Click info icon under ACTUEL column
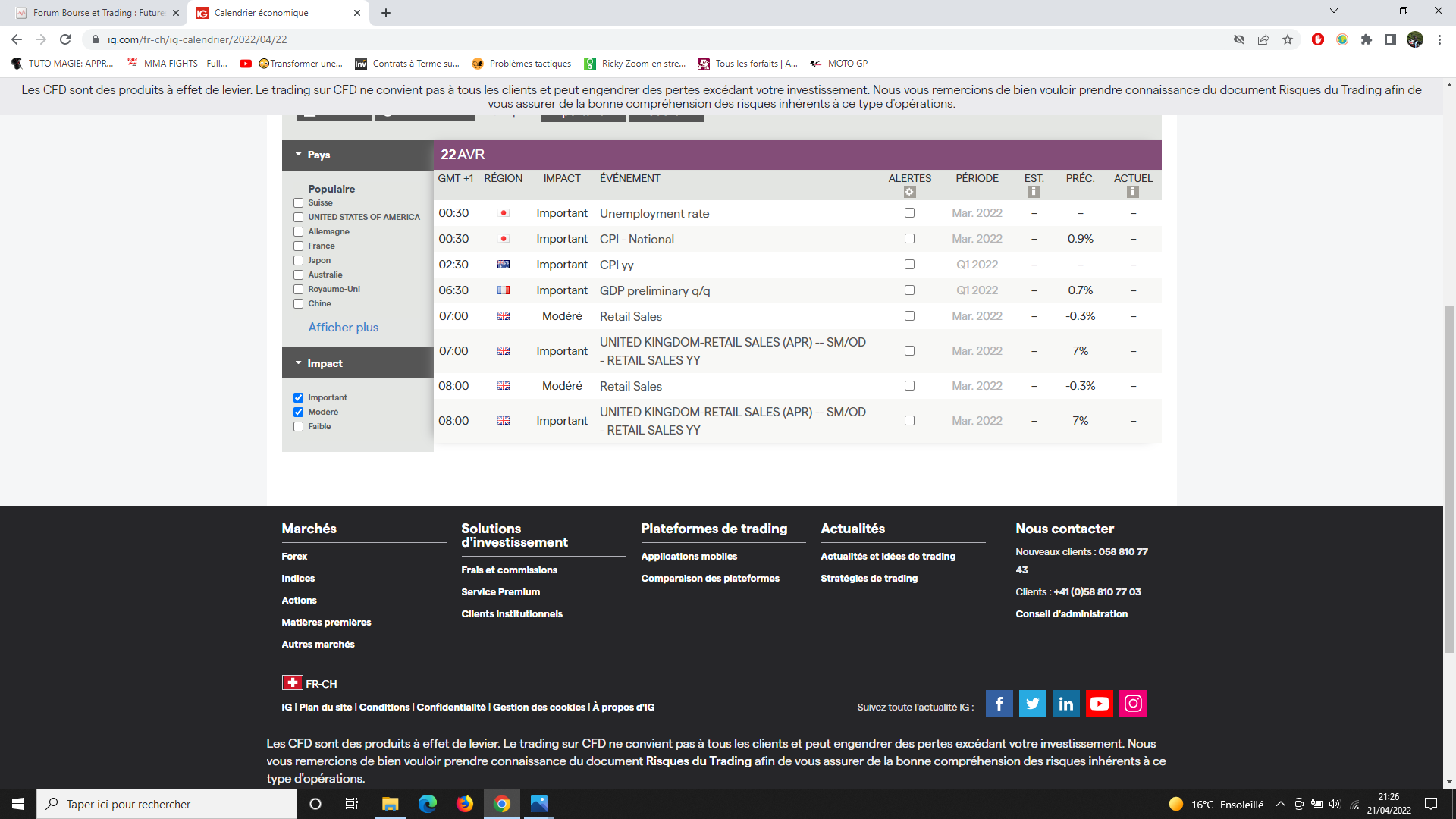Viewport: 1456px width, 819px height. (1132, 193)
